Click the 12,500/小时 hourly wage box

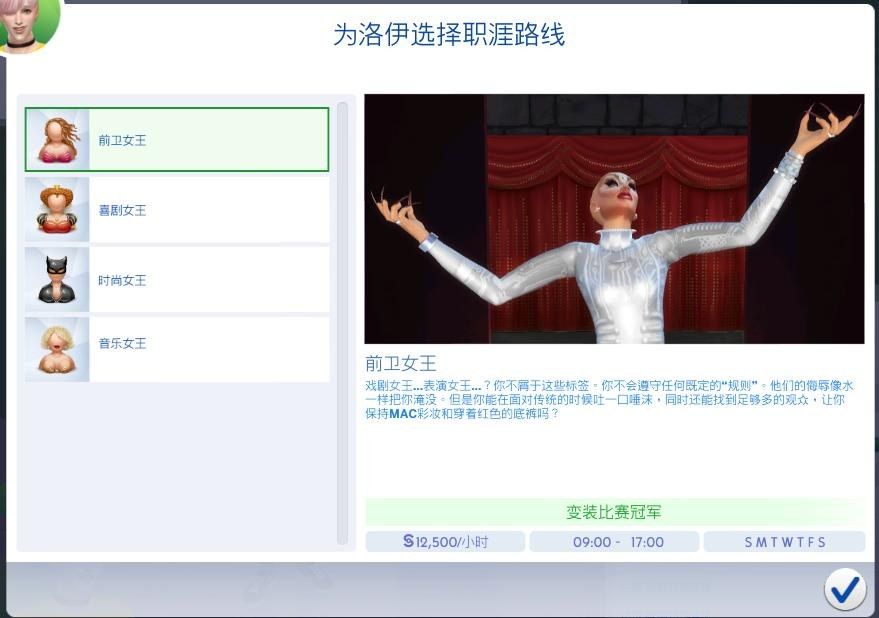click(445, 542)
